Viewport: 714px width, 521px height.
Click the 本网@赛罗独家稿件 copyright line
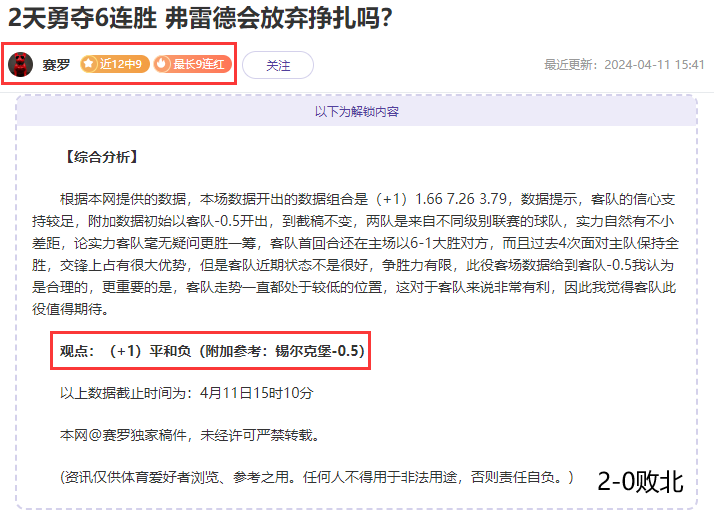coord(190,435)
